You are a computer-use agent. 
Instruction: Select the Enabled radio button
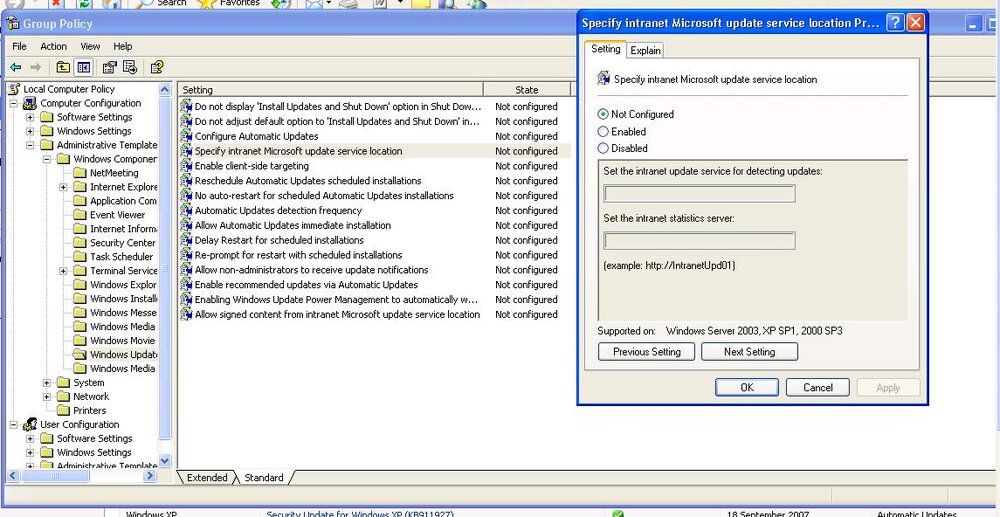(603, 131)
